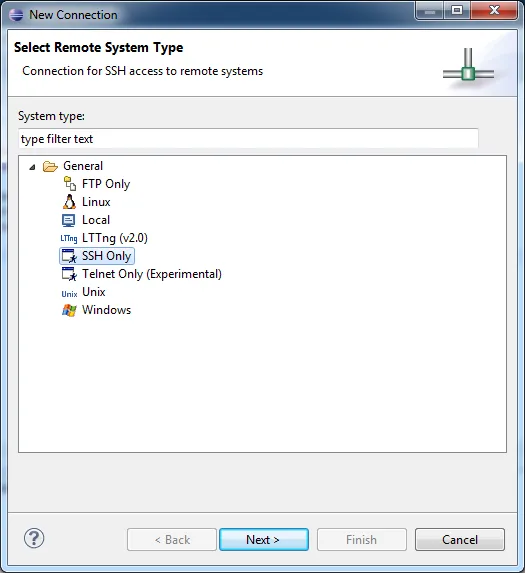The image size is (525, 573).
Task: Pick the General category label
Action: point(83,166)
